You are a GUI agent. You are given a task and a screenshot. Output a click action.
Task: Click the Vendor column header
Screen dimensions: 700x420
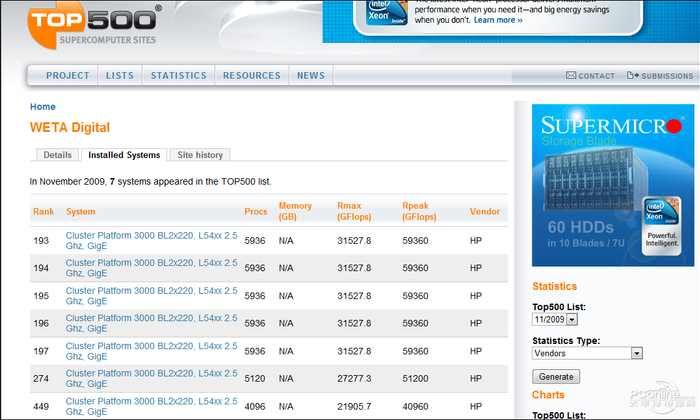tap(485, 212)
